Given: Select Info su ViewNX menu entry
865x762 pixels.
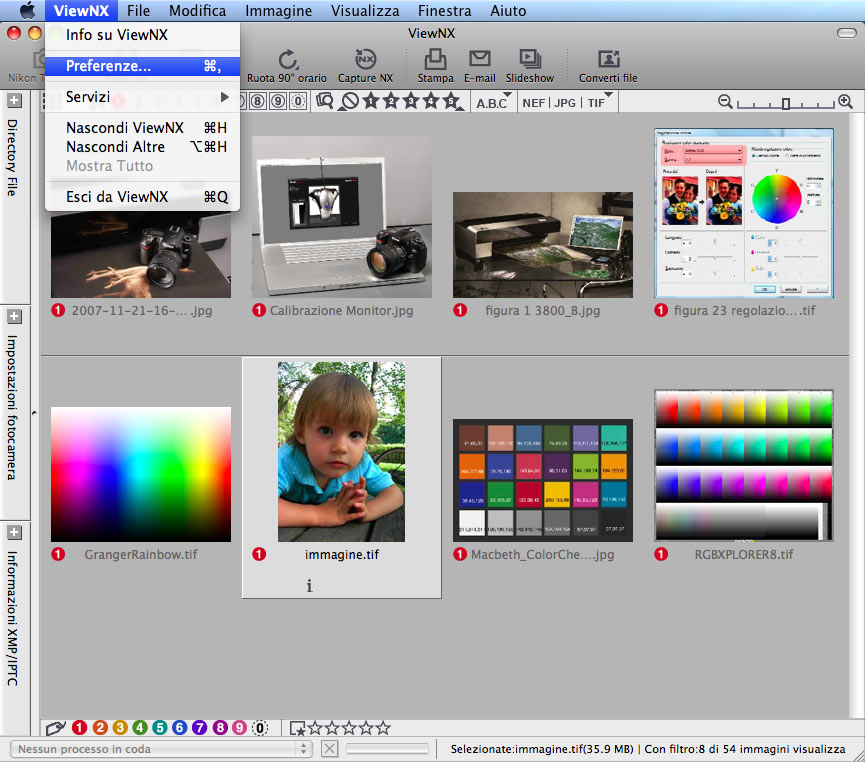Looking at the screenshot, I should point(142,35).
